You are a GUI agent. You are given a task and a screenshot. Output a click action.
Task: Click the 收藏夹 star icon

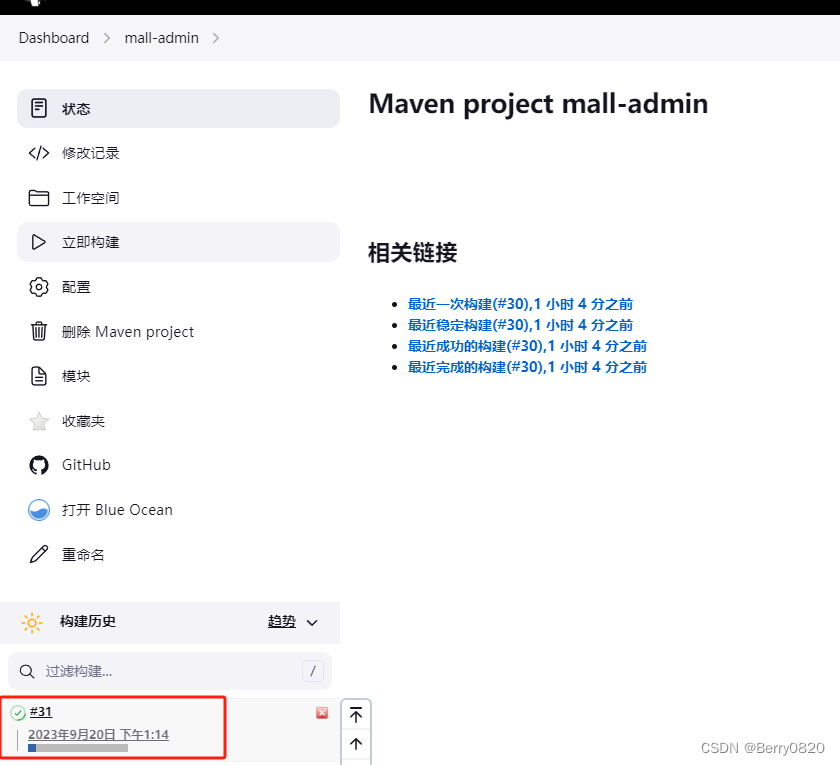(x=39, y=421)
